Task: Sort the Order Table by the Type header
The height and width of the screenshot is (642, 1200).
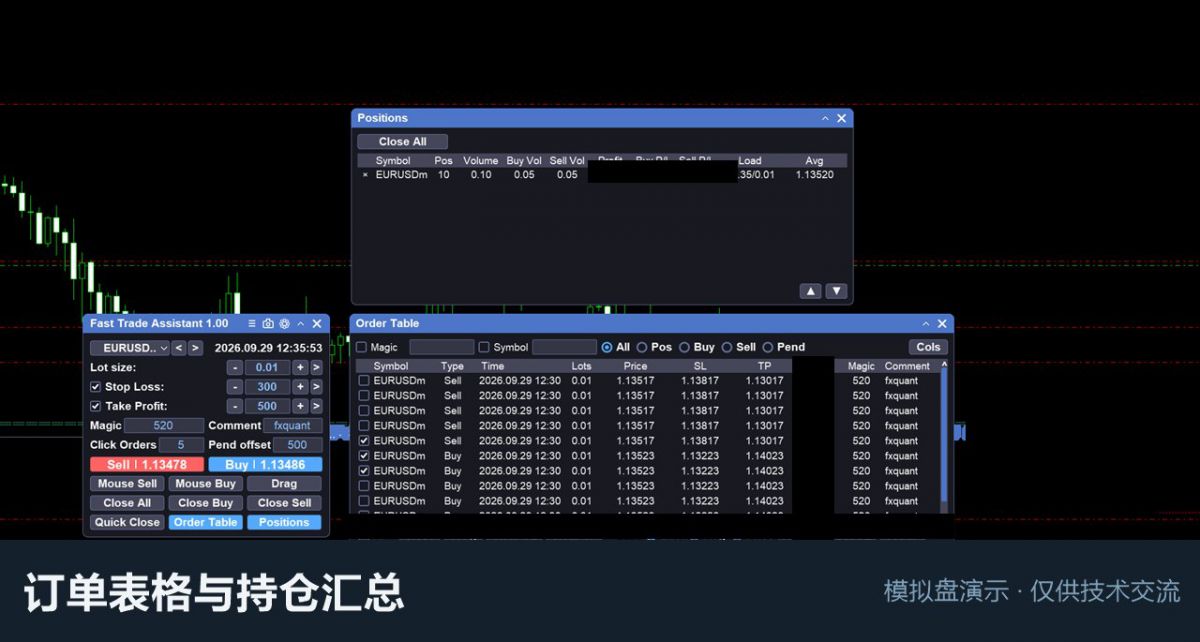Action: (x=452, y=366)
